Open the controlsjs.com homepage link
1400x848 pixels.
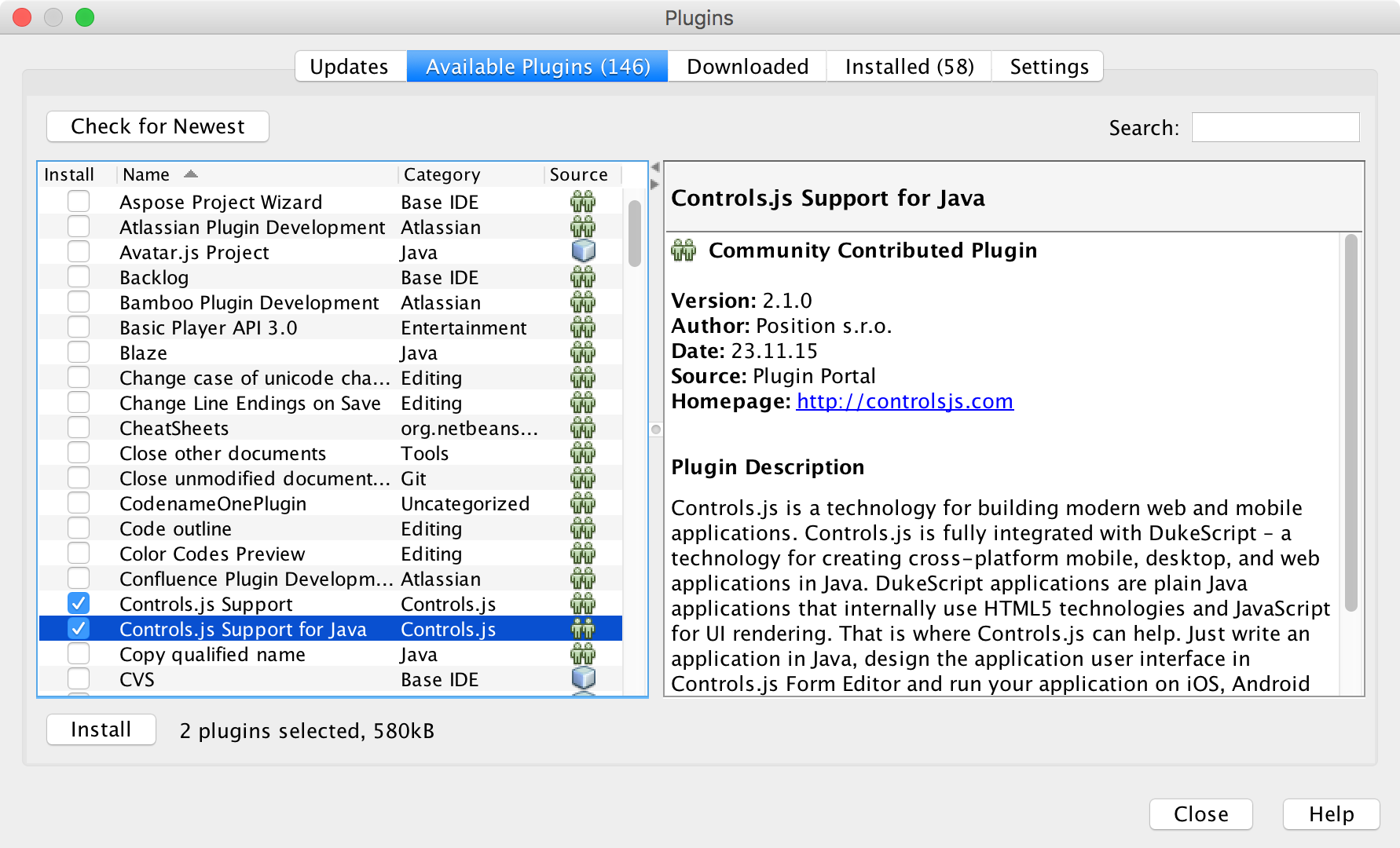coord(904,401)
